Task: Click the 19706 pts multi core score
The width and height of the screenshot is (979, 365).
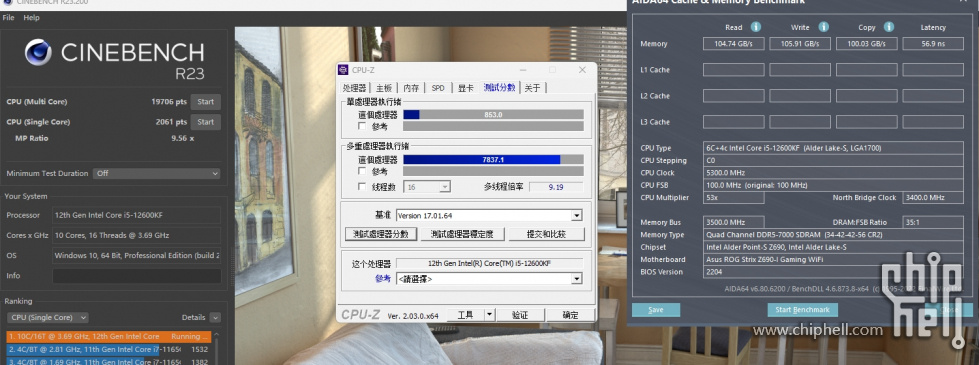Action: click(169, 102)
